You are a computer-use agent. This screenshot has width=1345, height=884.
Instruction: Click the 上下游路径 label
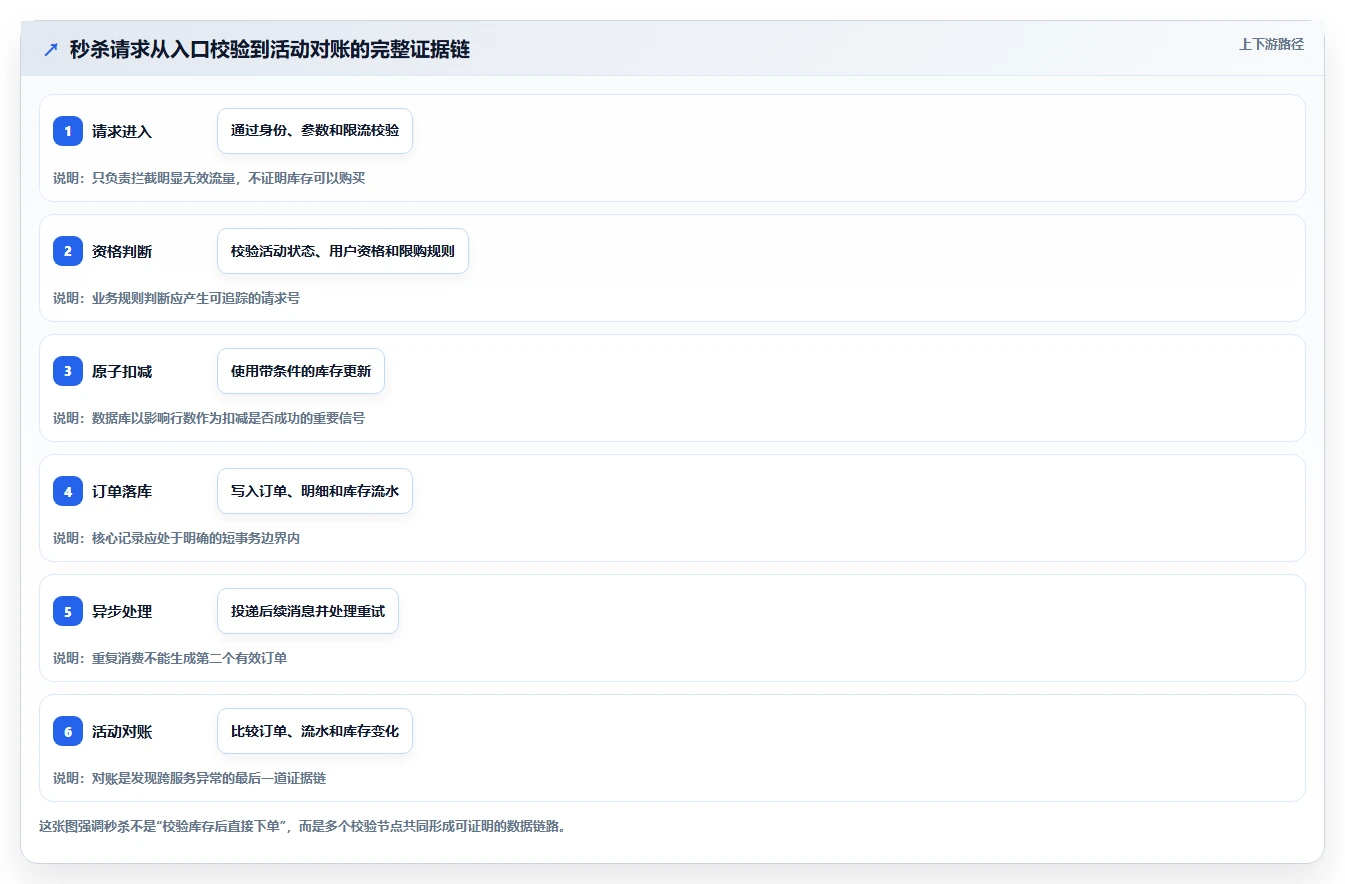1271,44
